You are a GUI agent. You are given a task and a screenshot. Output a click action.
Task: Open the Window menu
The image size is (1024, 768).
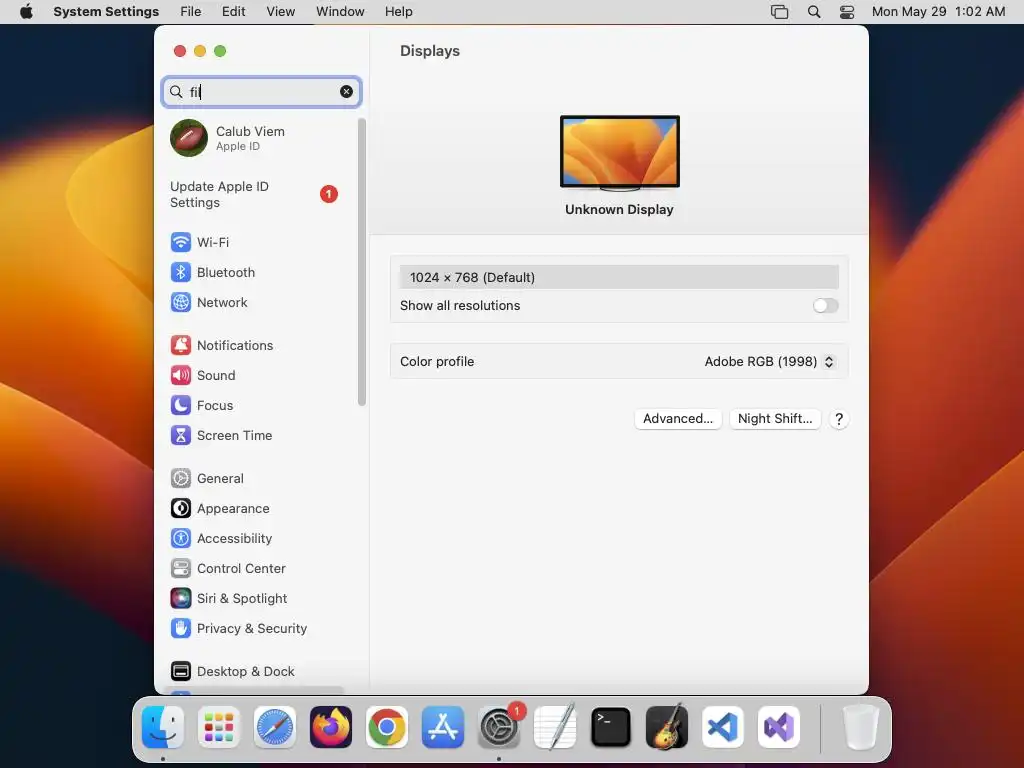click(340, 12)
